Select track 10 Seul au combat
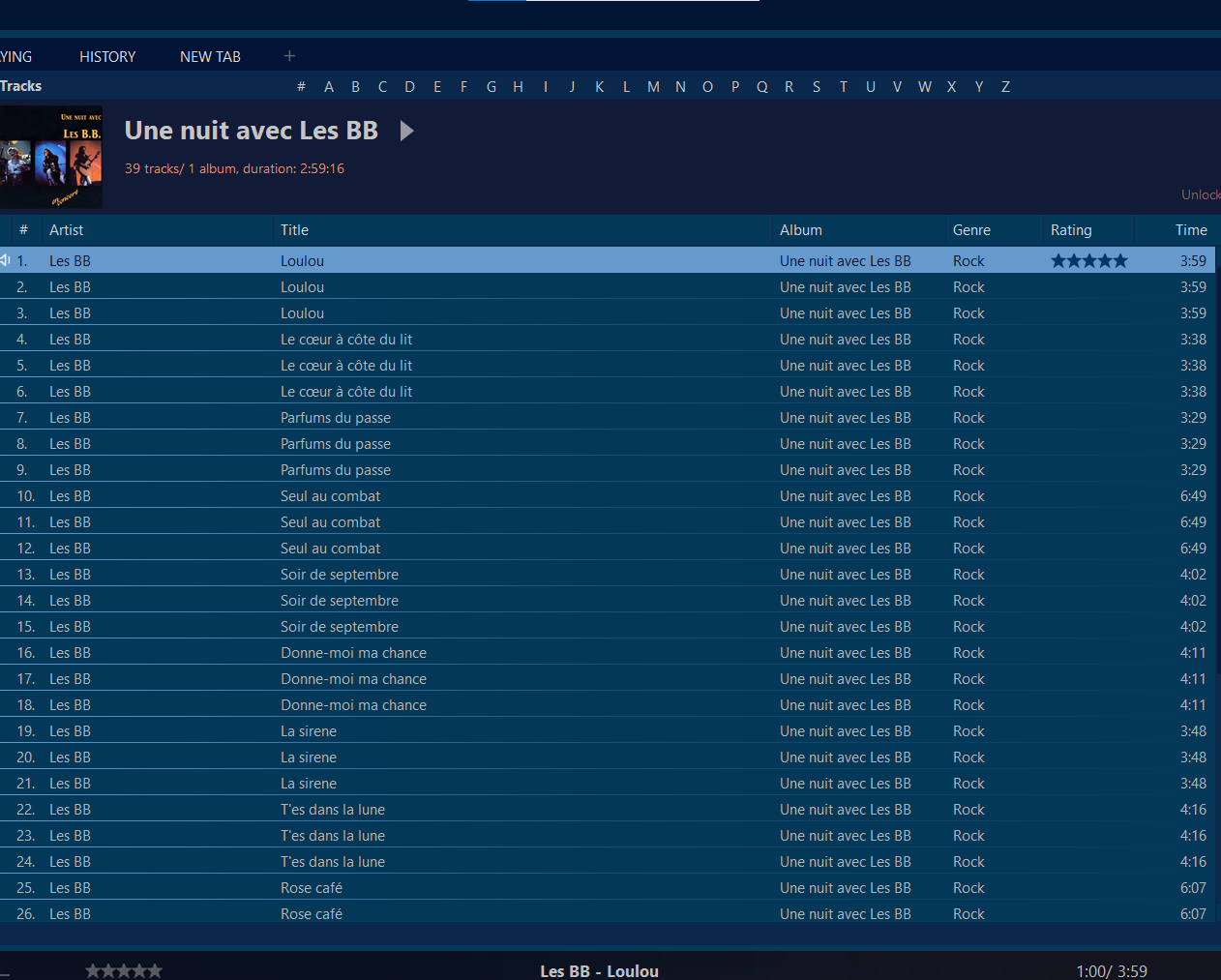This screenshot has width=1221, height=980. 608,496
